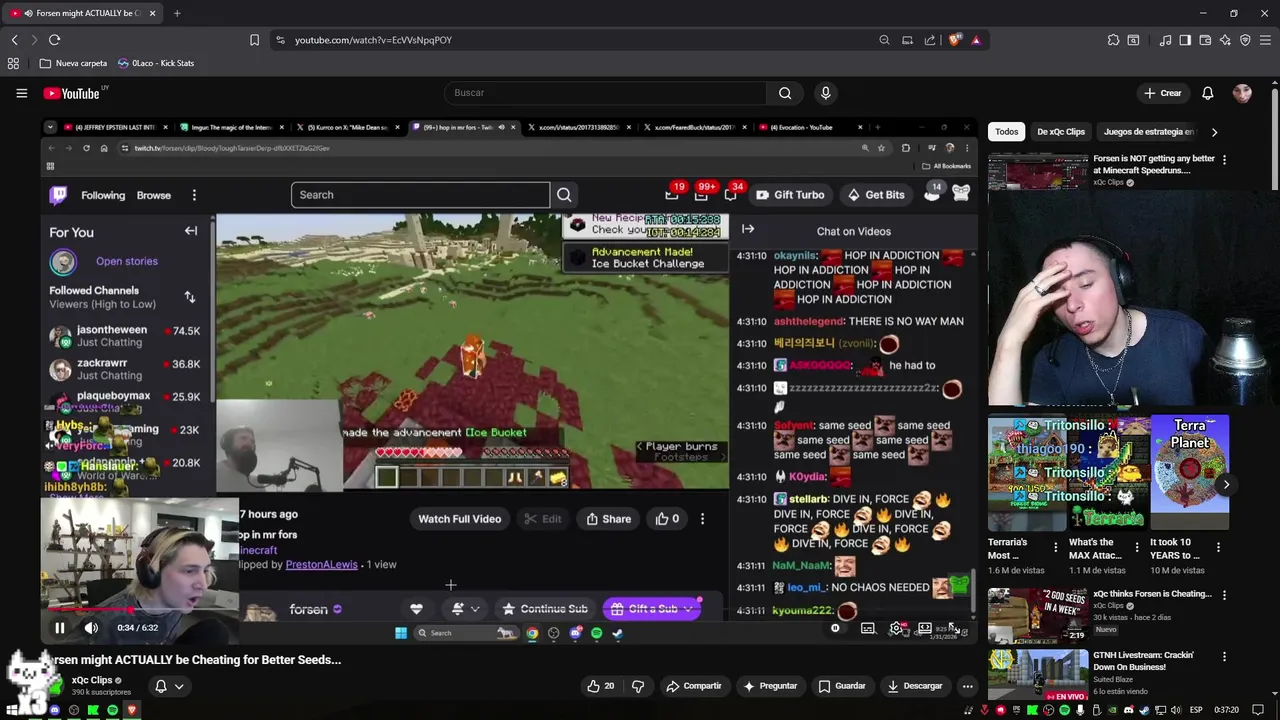View site information icon beside URL
1280x720 pixels.
[280, 40]
